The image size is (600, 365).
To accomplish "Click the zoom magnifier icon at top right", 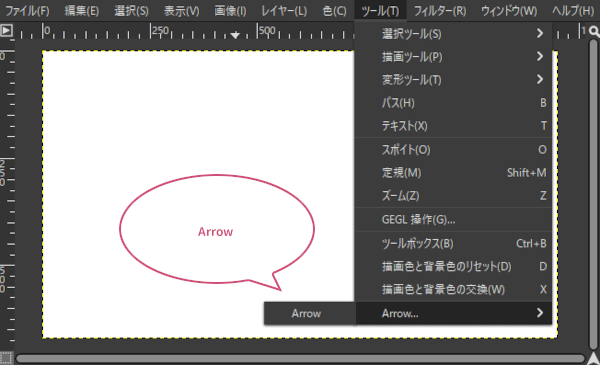I will pyautogui.click(x=594, y=31).
